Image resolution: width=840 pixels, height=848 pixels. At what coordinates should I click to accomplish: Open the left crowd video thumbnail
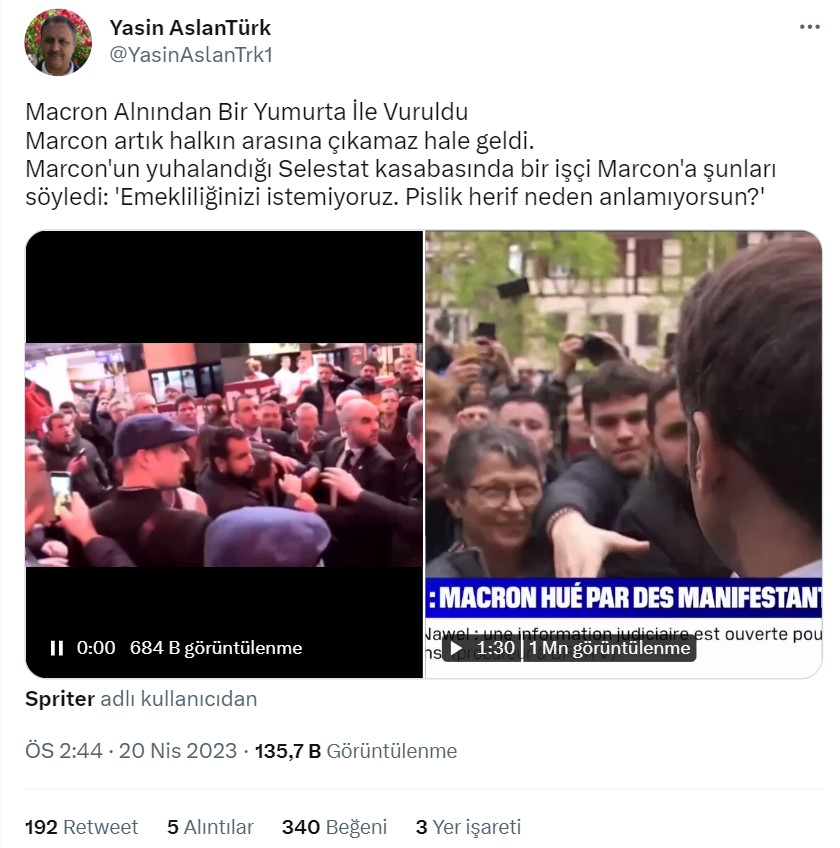[224, 454]
